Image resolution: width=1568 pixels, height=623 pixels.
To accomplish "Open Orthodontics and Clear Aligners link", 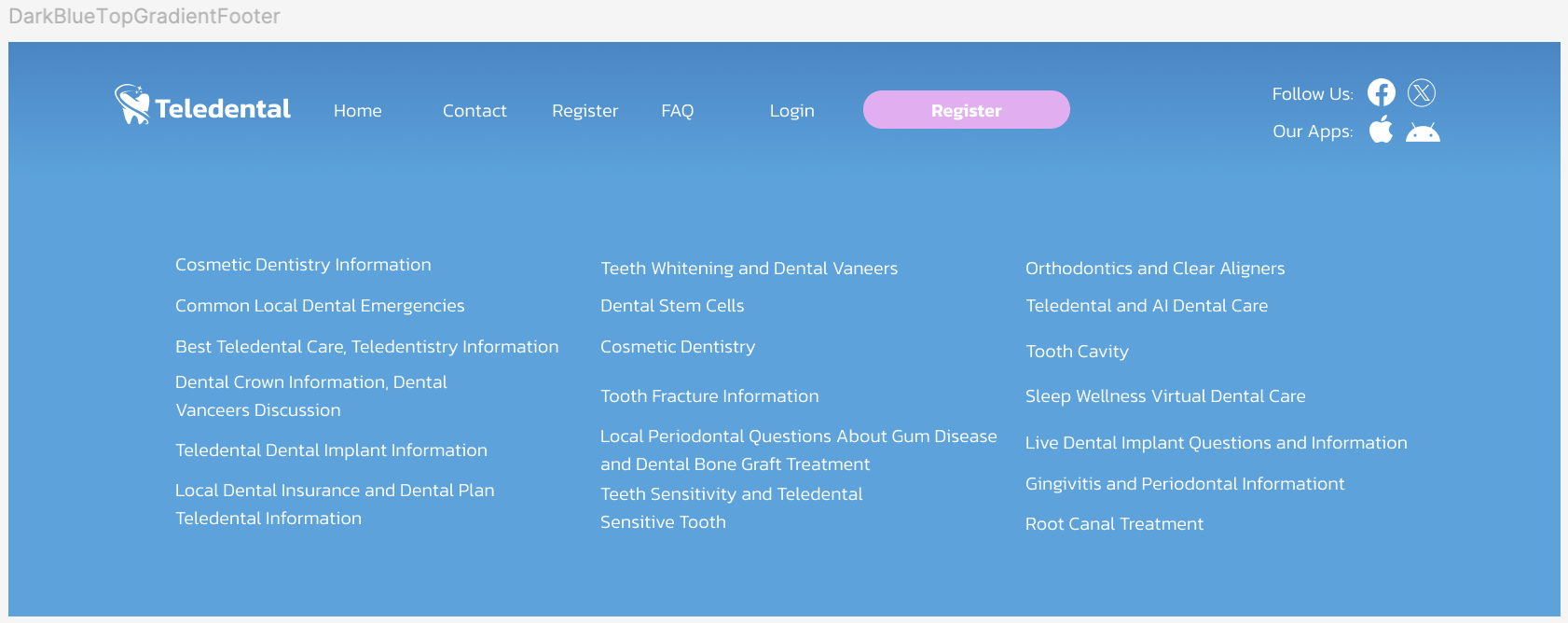I will 1155,269.
